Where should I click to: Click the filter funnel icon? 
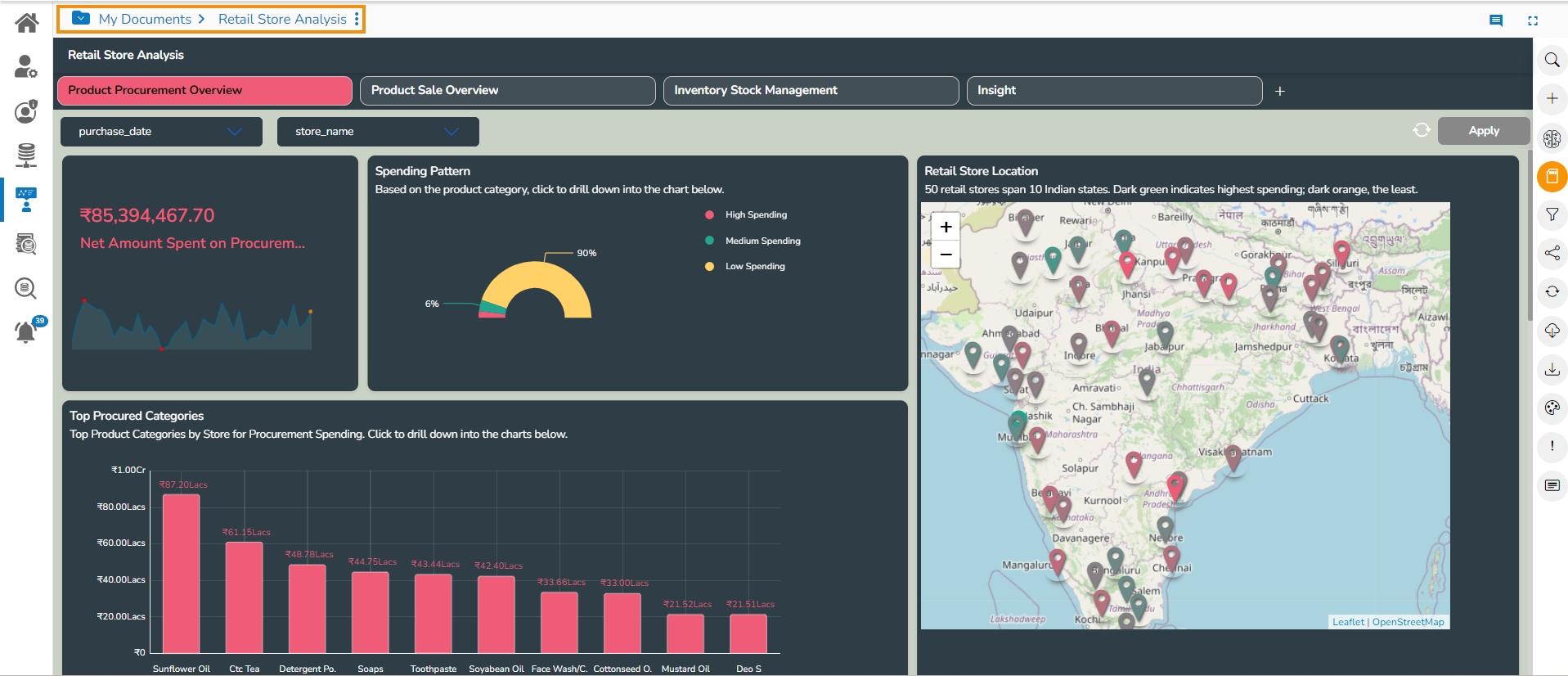(1552, 215)
